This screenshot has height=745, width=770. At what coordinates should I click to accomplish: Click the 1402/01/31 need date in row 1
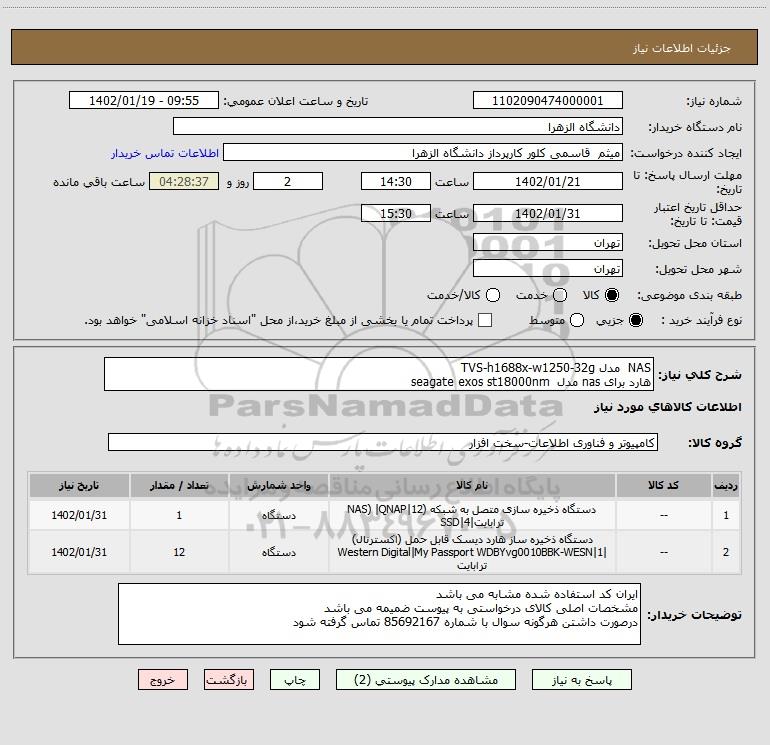pyautogui.click(x=79, y=515)
